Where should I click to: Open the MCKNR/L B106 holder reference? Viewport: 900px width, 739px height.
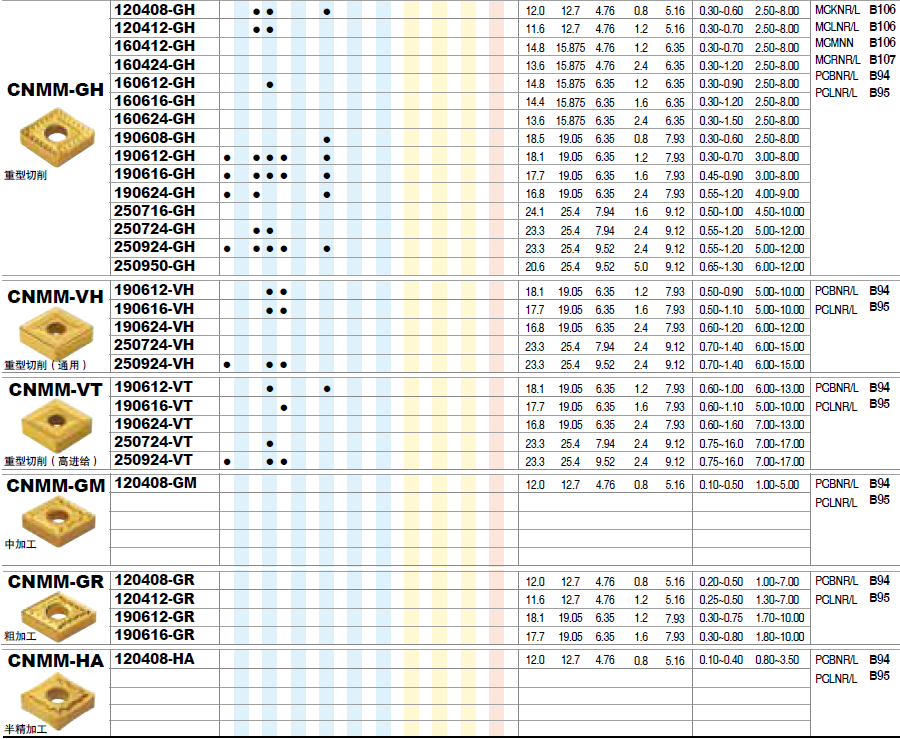(855, 10)
